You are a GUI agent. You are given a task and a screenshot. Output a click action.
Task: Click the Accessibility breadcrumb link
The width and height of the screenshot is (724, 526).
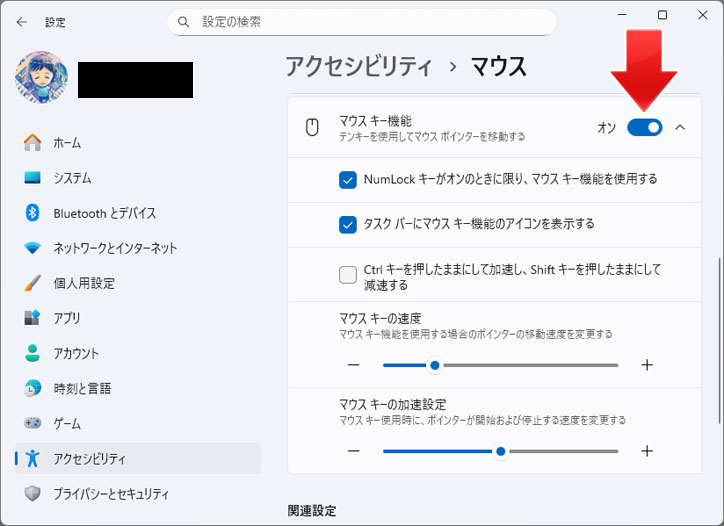click(358, 67)
